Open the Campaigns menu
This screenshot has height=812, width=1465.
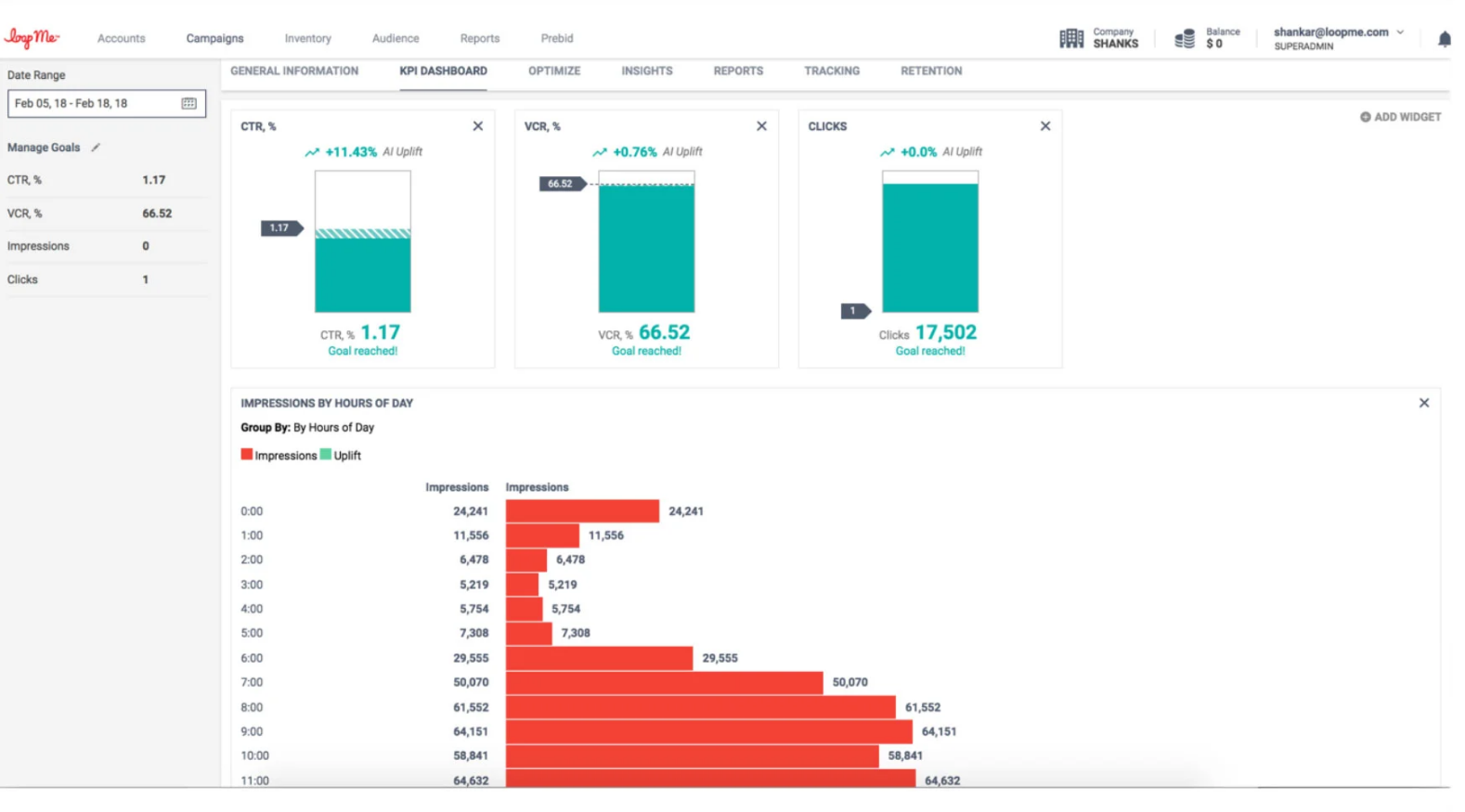coord(214,39)
